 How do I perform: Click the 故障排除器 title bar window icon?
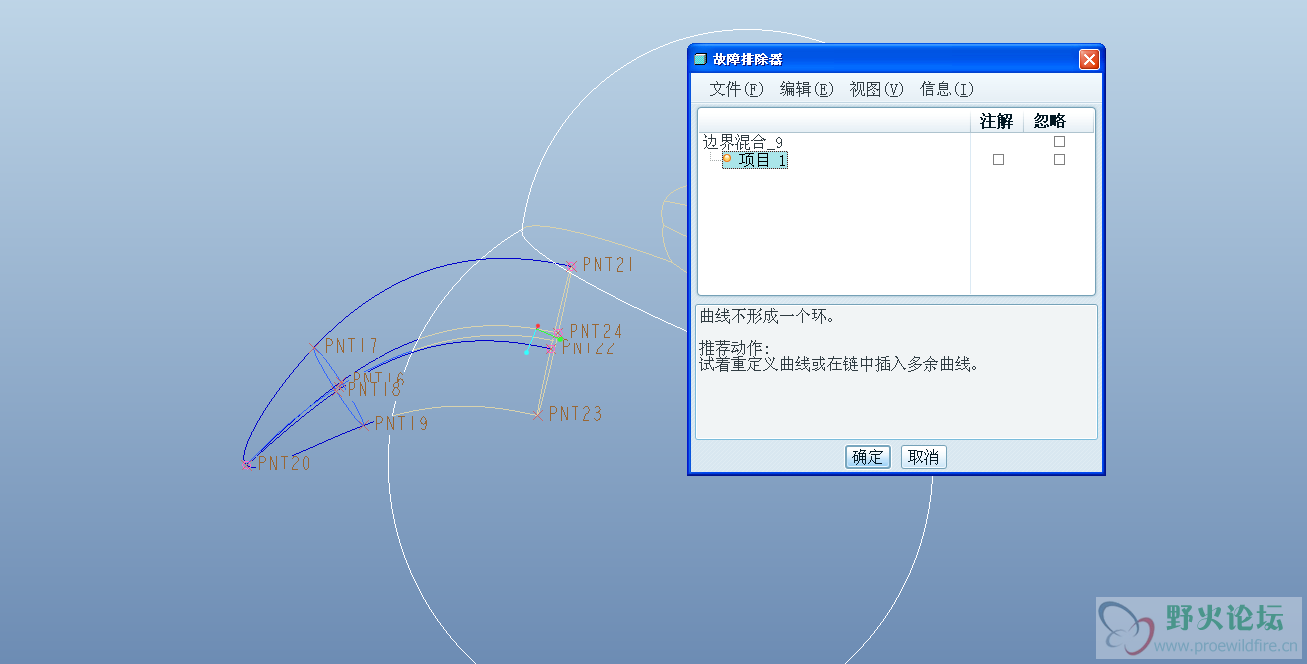pyautogui.click(x=700, y=60)
